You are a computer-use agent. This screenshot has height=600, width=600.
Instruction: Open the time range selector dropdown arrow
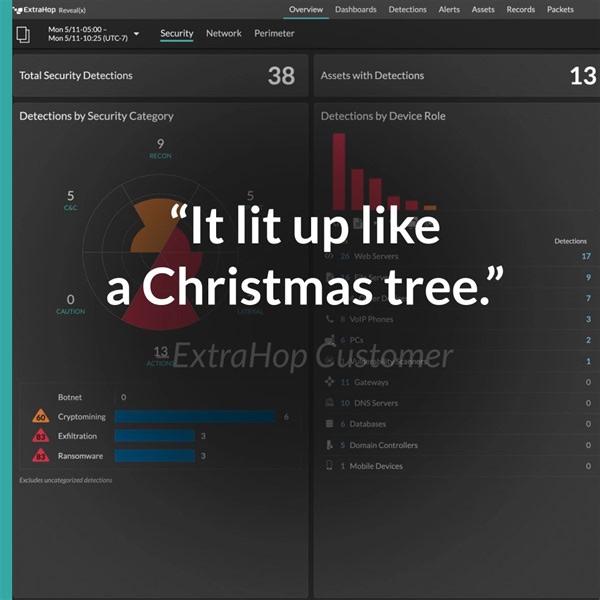click(x=136, y=34)
